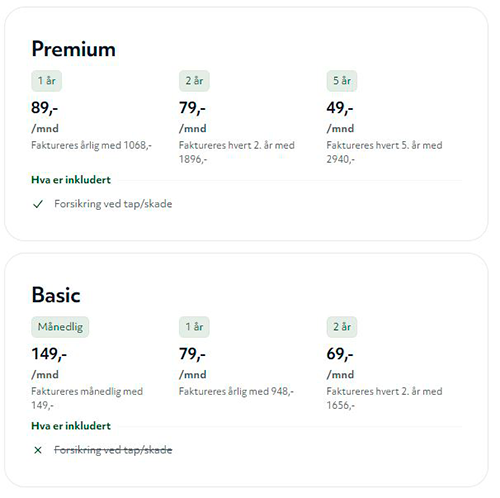
Task: Click Forsikring ved tap/skade in Premium
Action: [113, 204]
